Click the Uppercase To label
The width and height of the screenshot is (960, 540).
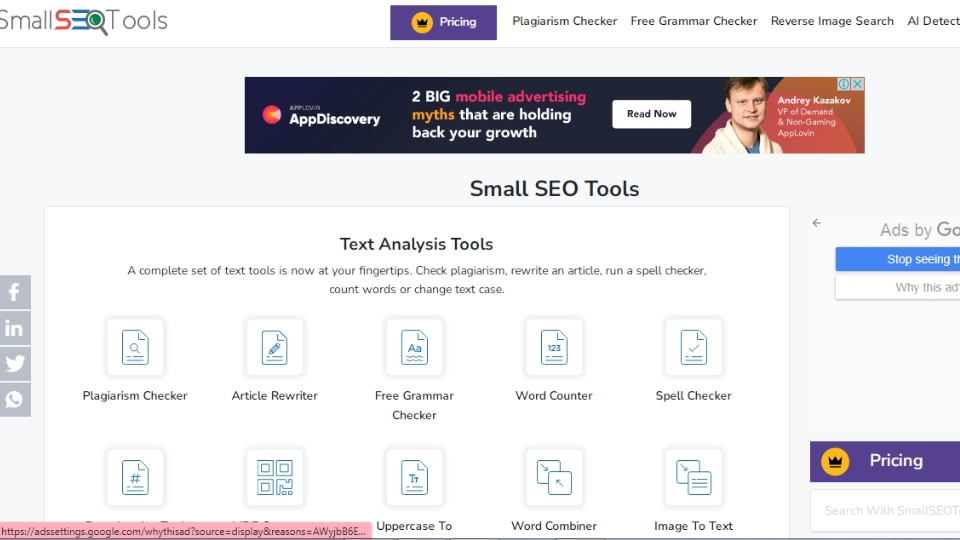(x=414, y=526)
